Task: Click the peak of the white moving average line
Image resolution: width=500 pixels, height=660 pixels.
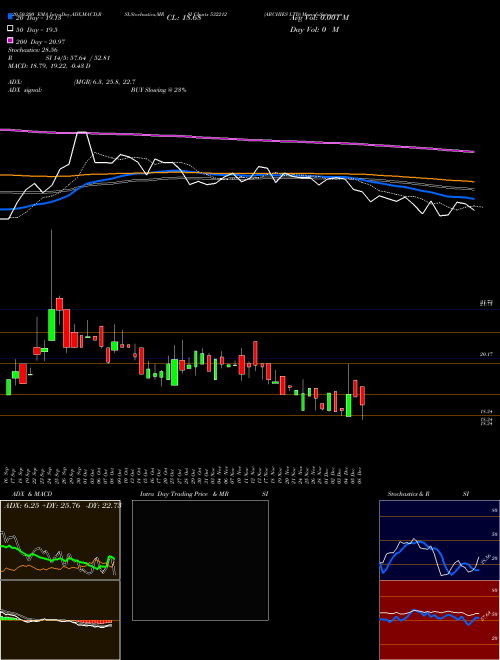Action: [x=82, y=133]
